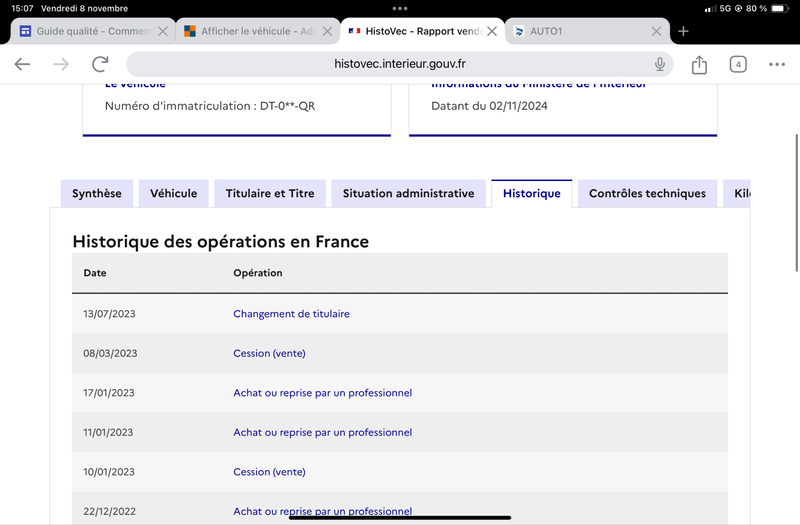Screen dimensions: 800x525
Task: Close the Afficher le véhicule tab
Action: pos(328,32)
